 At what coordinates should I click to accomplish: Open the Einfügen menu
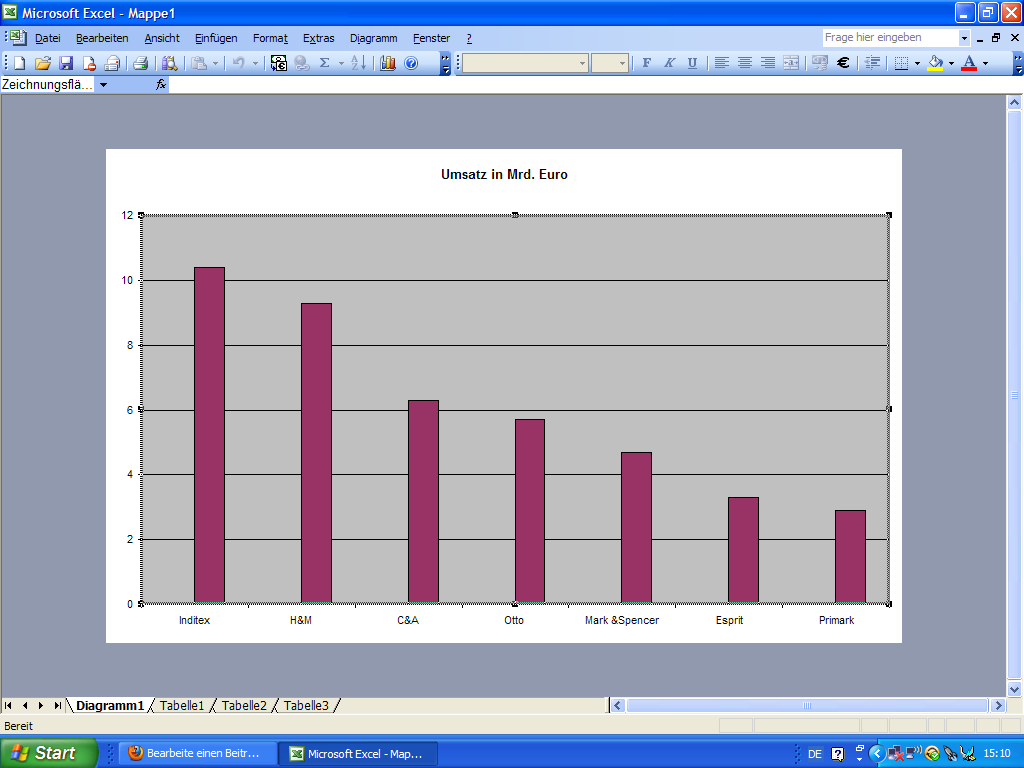pyautogui.click(x=216, y=38)
